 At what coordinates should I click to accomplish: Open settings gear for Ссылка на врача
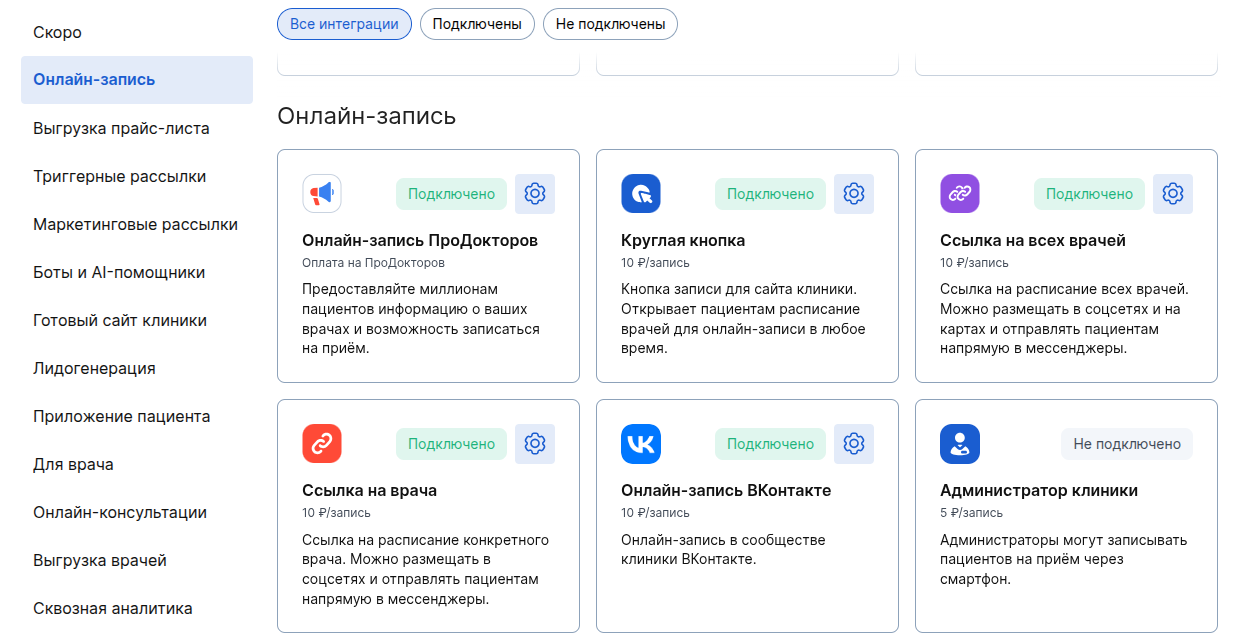tap(535, 444)
